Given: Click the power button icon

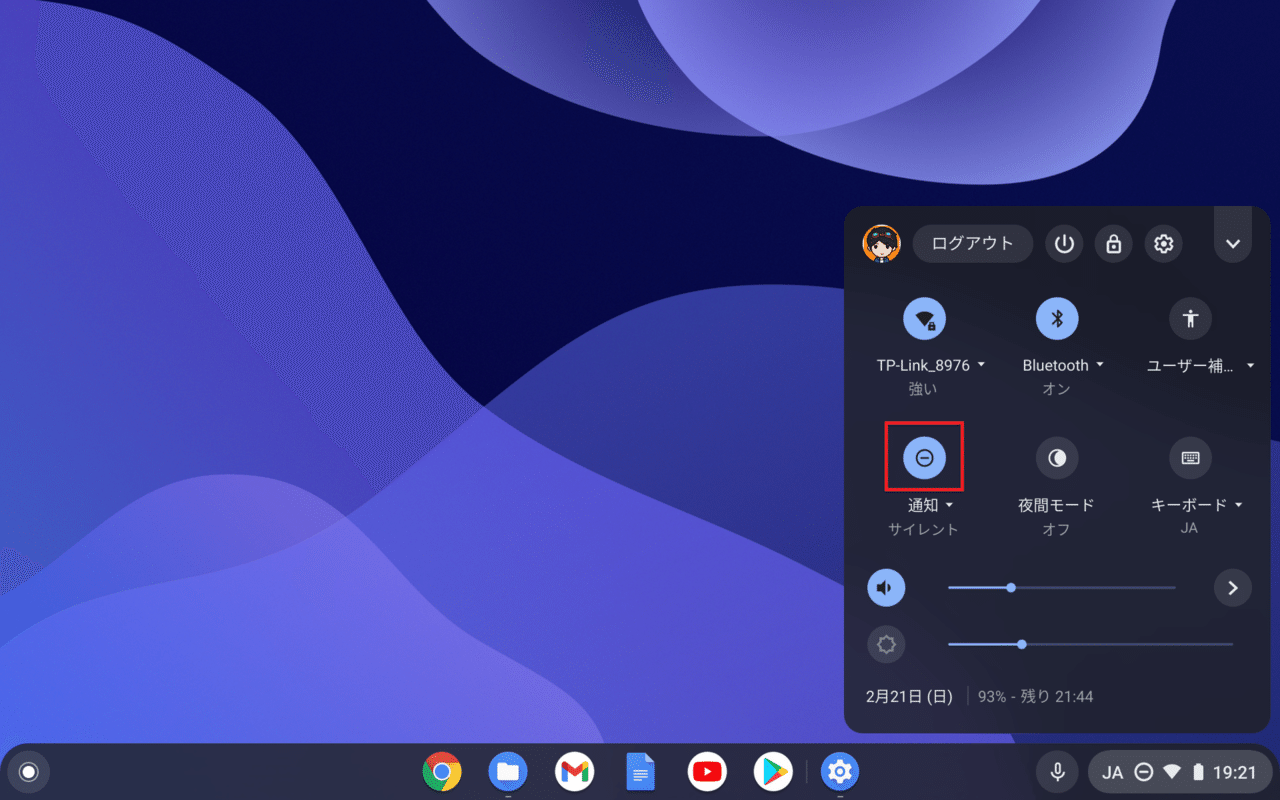Looking at the screenshot, I should 1064,243.
